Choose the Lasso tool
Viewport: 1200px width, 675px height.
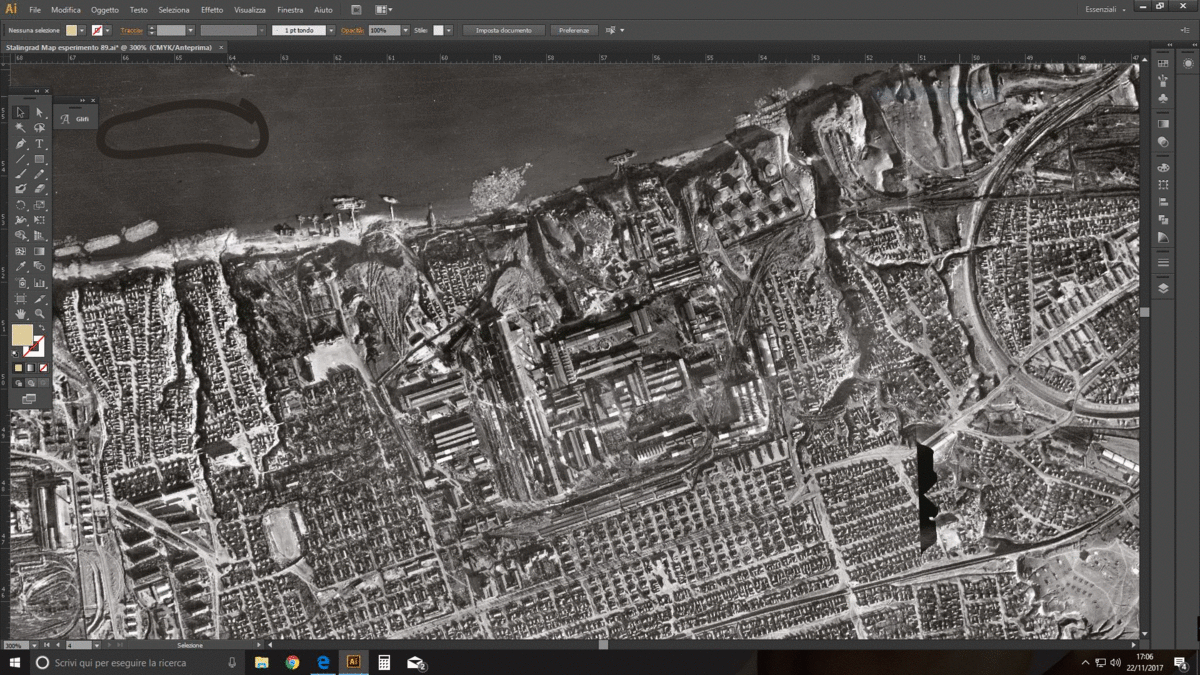[40, 128]
